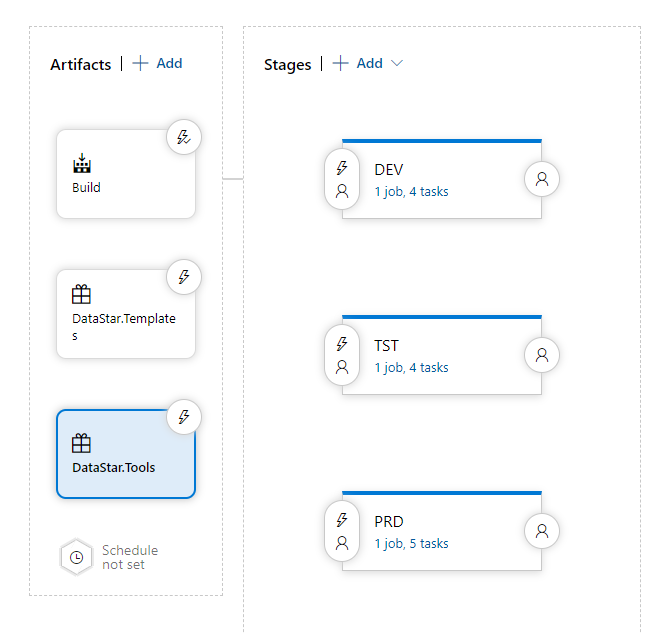Open pre-deployment conditions for PRD stage

pyautogui.click(x=342, y=531)
